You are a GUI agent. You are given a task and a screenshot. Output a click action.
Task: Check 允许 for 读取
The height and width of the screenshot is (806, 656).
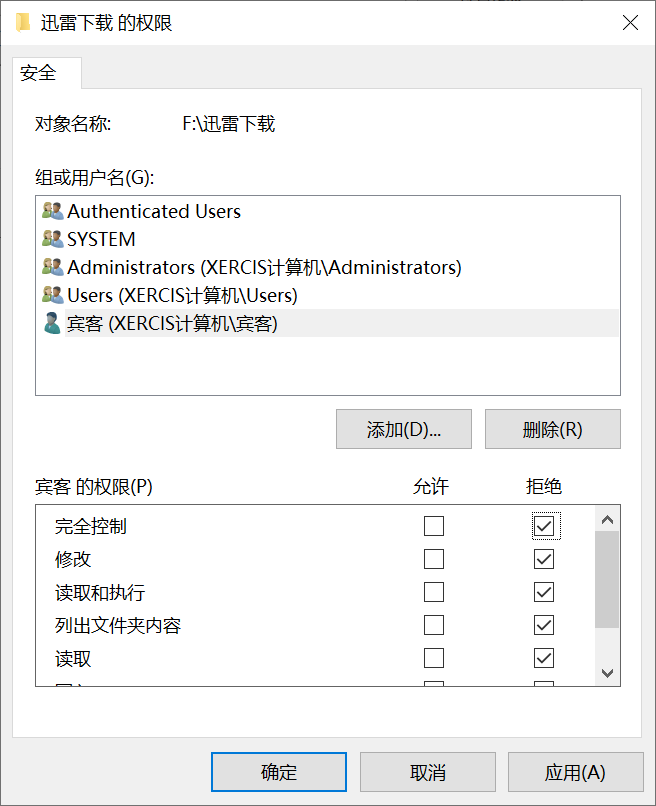coord(434,657)
